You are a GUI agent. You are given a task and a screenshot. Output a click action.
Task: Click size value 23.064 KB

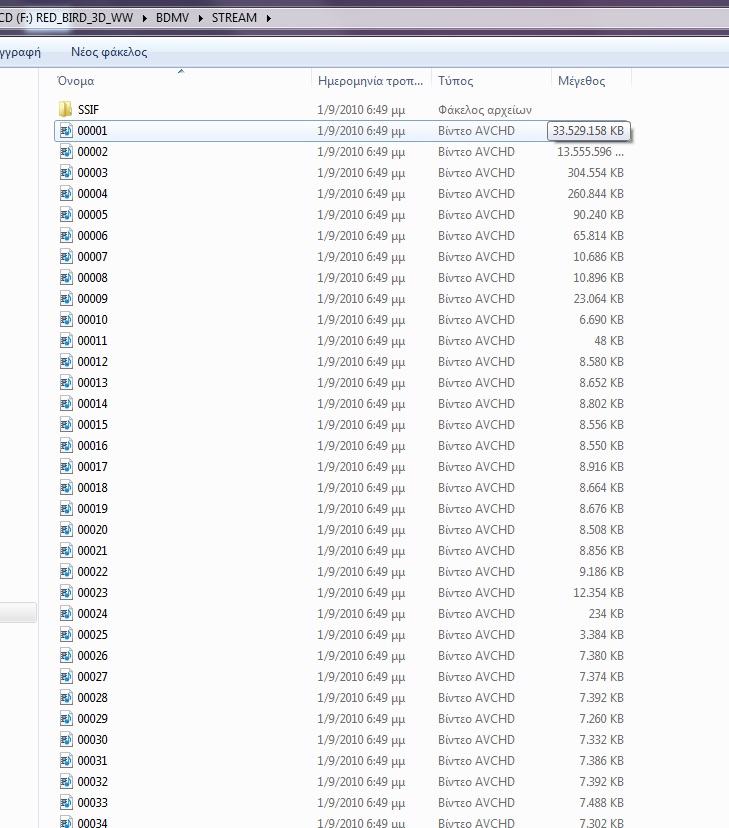pyautogui.click(x=599, y=299)
